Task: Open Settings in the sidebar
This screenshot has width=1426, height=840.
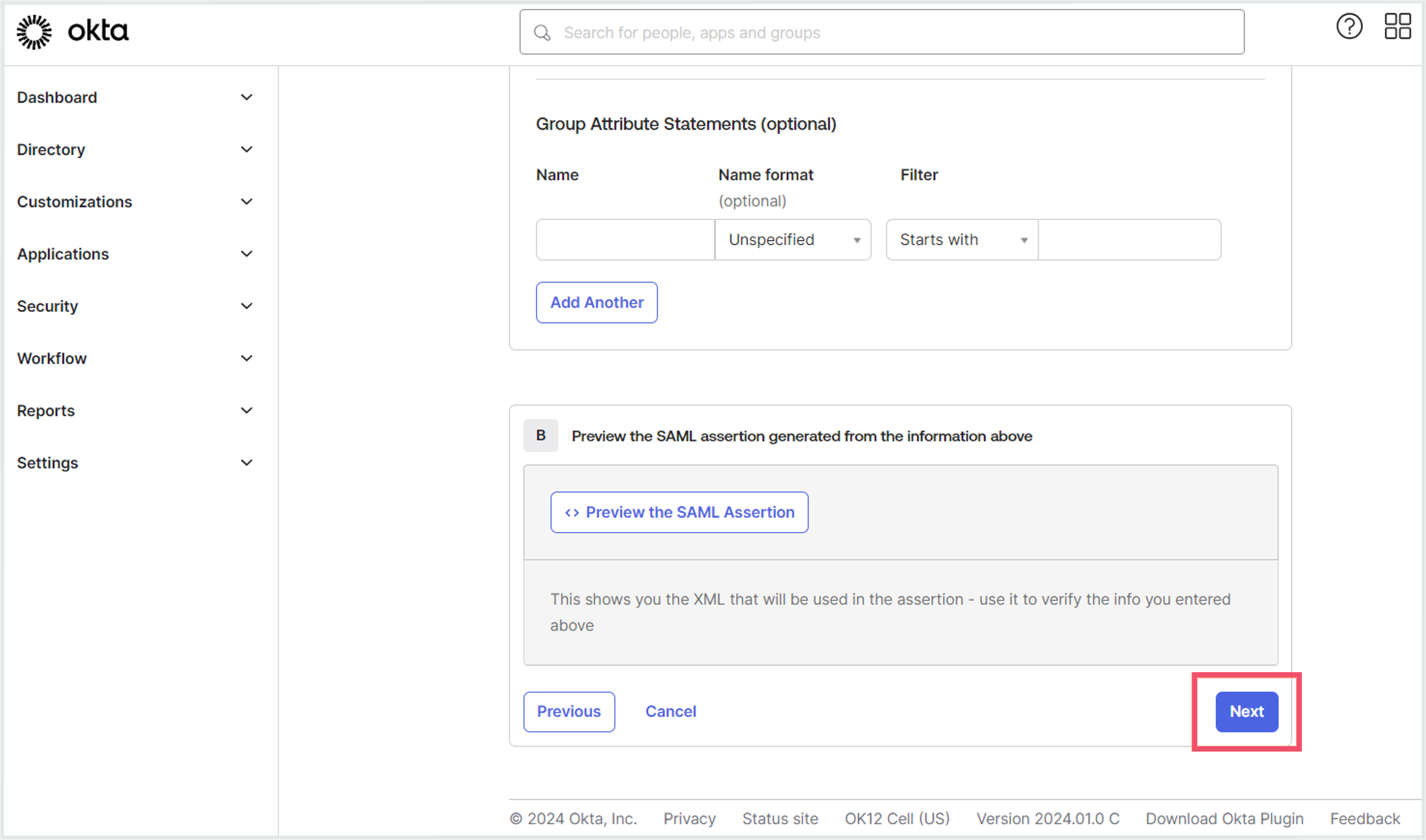Action: coord(135,462)
